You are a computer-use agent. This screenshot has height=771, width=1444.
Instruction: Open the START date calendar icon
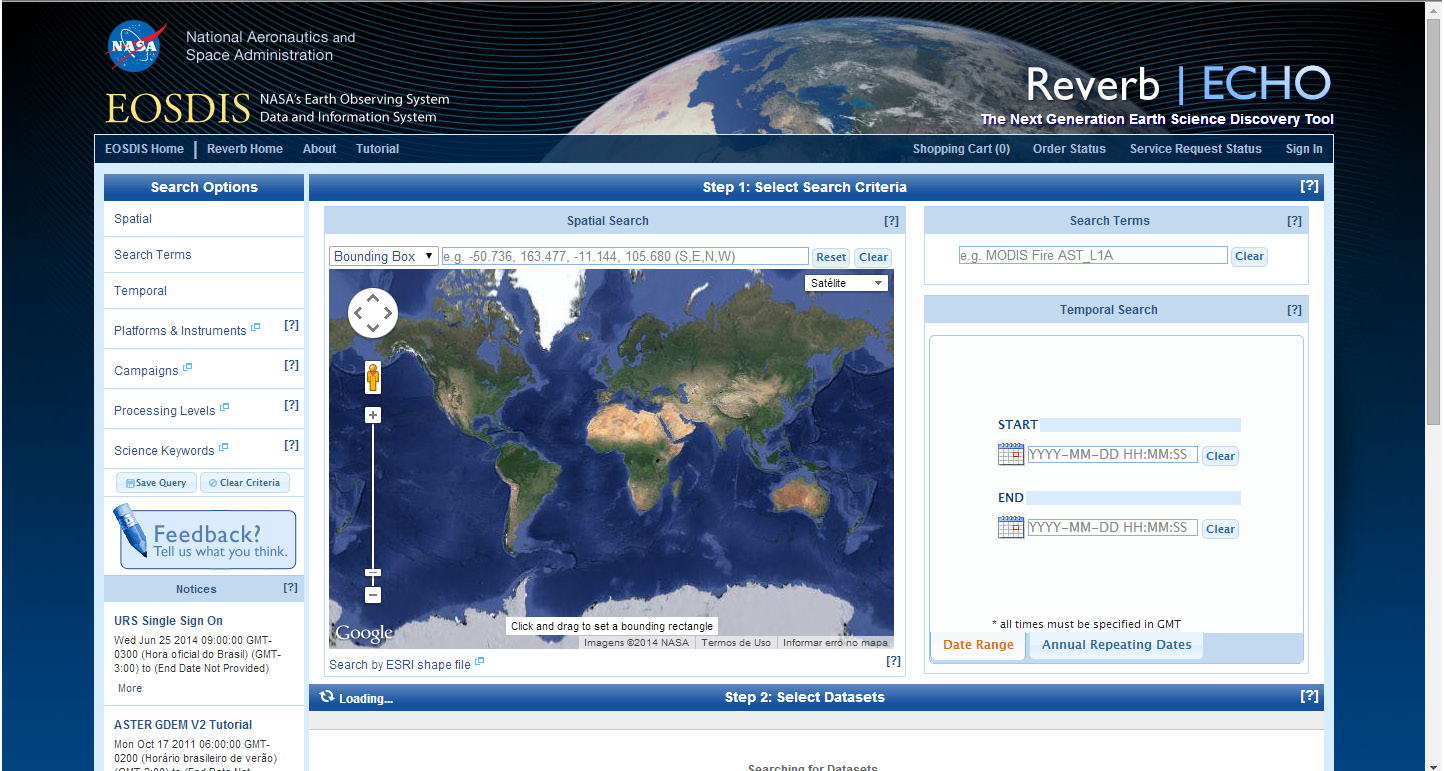coord(1011,454)
